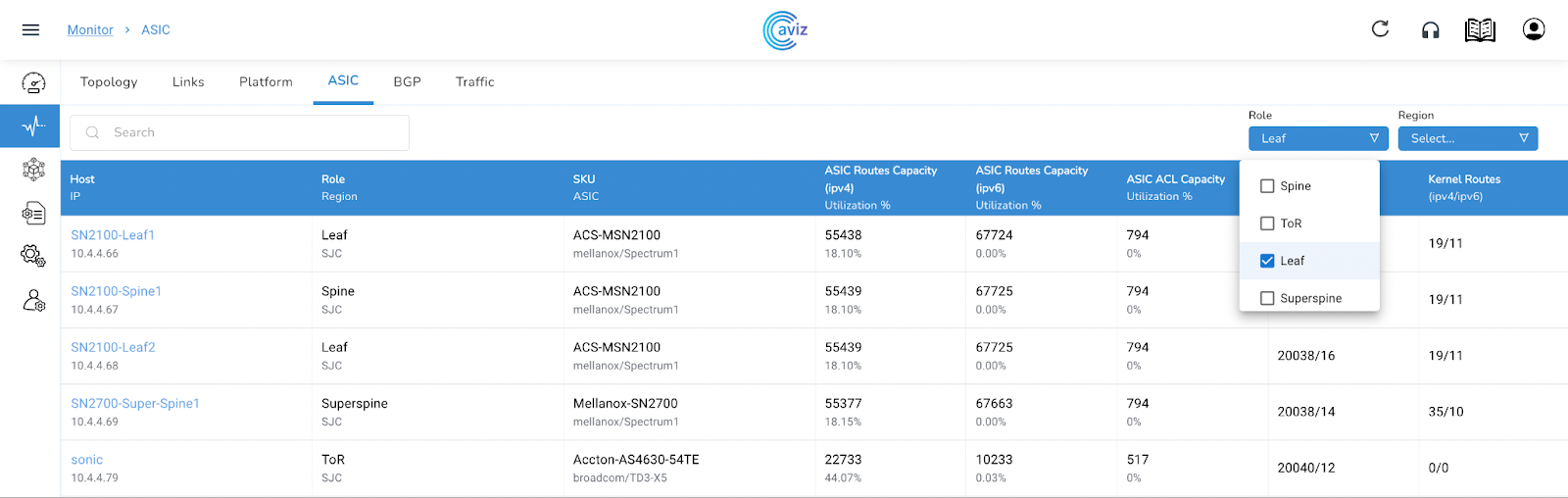Expand the Region Select dropdown

pyautogui.click(x=1467, y=138)
